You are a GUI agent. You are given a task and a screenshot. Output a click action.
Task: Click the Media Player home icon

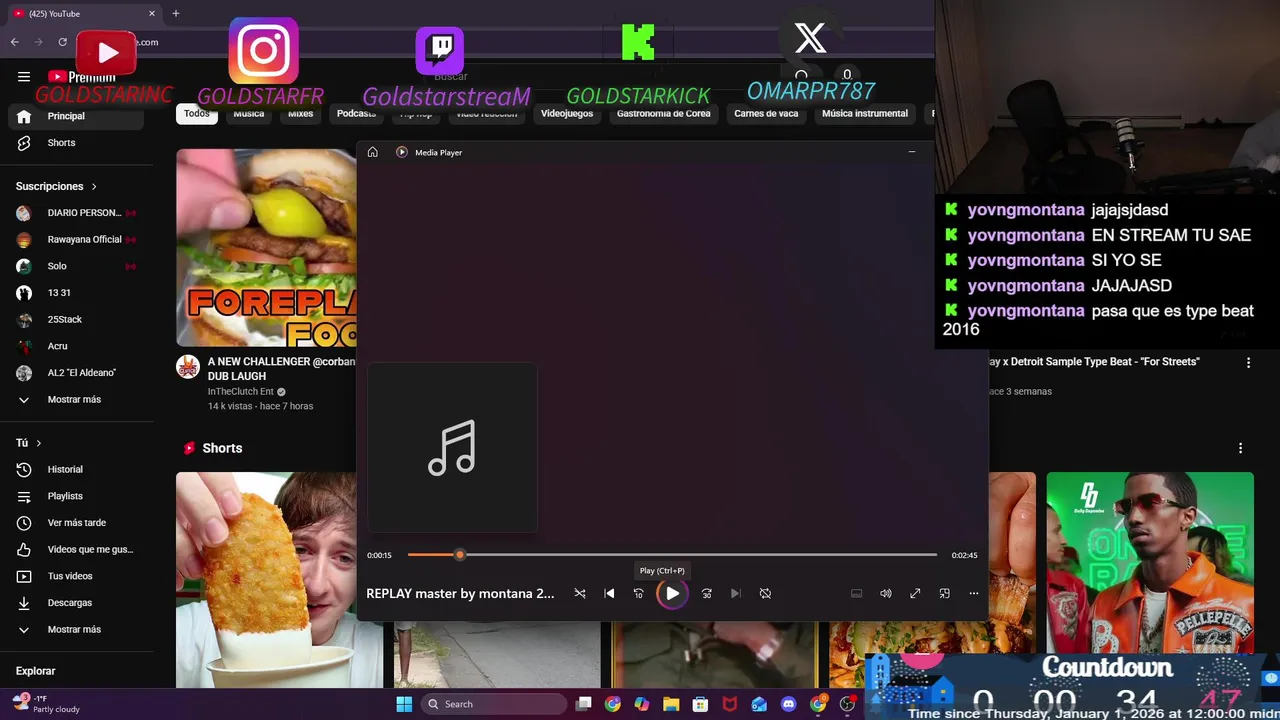pyautogui.click(x=372, y=152)
